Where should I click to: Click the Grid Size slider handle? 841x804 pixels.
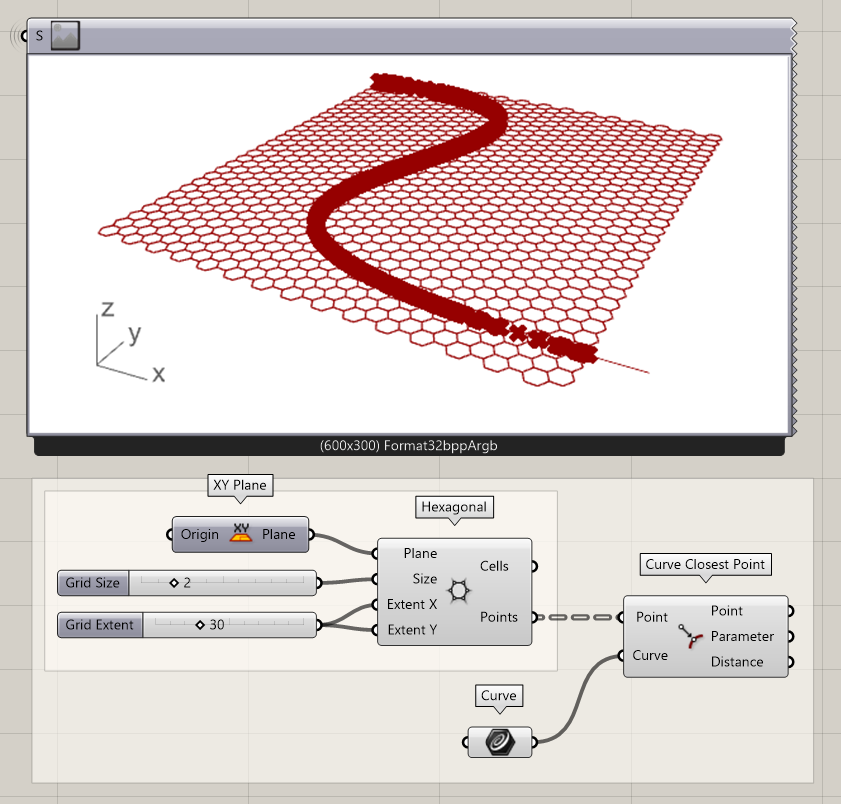point(174,582)
